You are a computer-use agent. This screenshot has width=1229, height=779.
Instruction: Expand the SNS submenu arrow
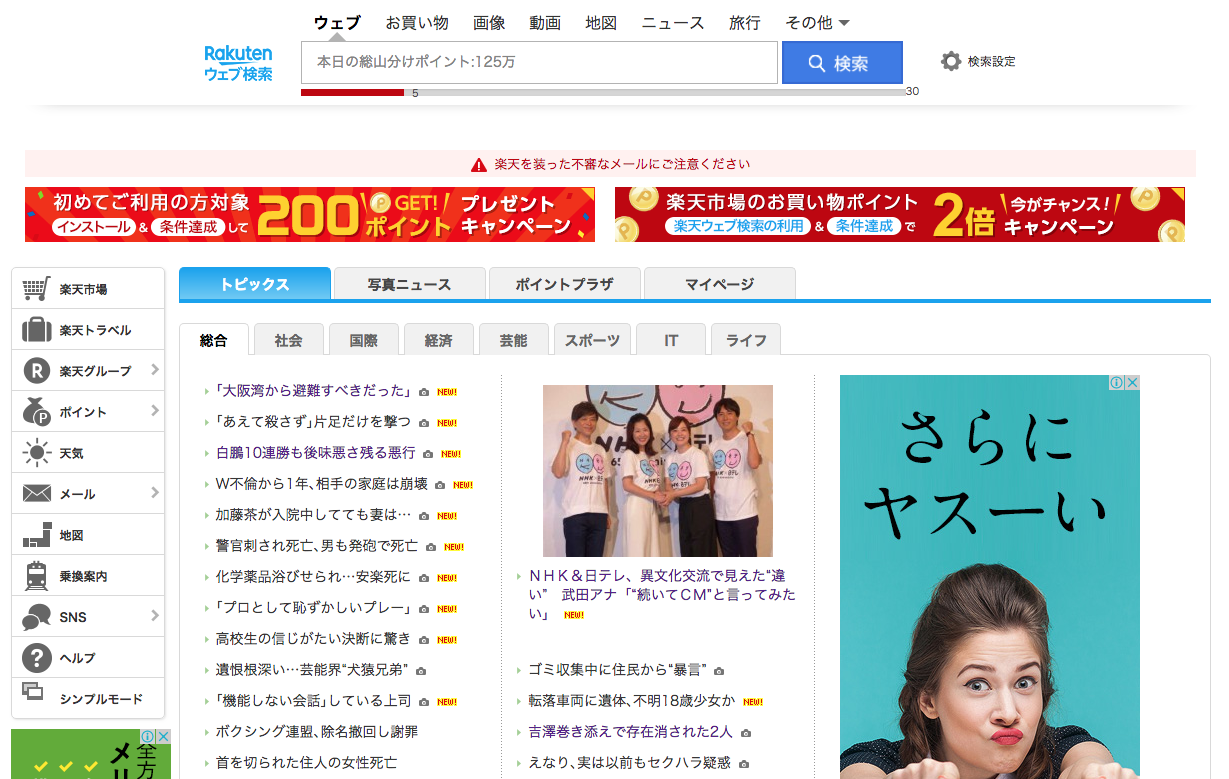[x=155, y=616]
